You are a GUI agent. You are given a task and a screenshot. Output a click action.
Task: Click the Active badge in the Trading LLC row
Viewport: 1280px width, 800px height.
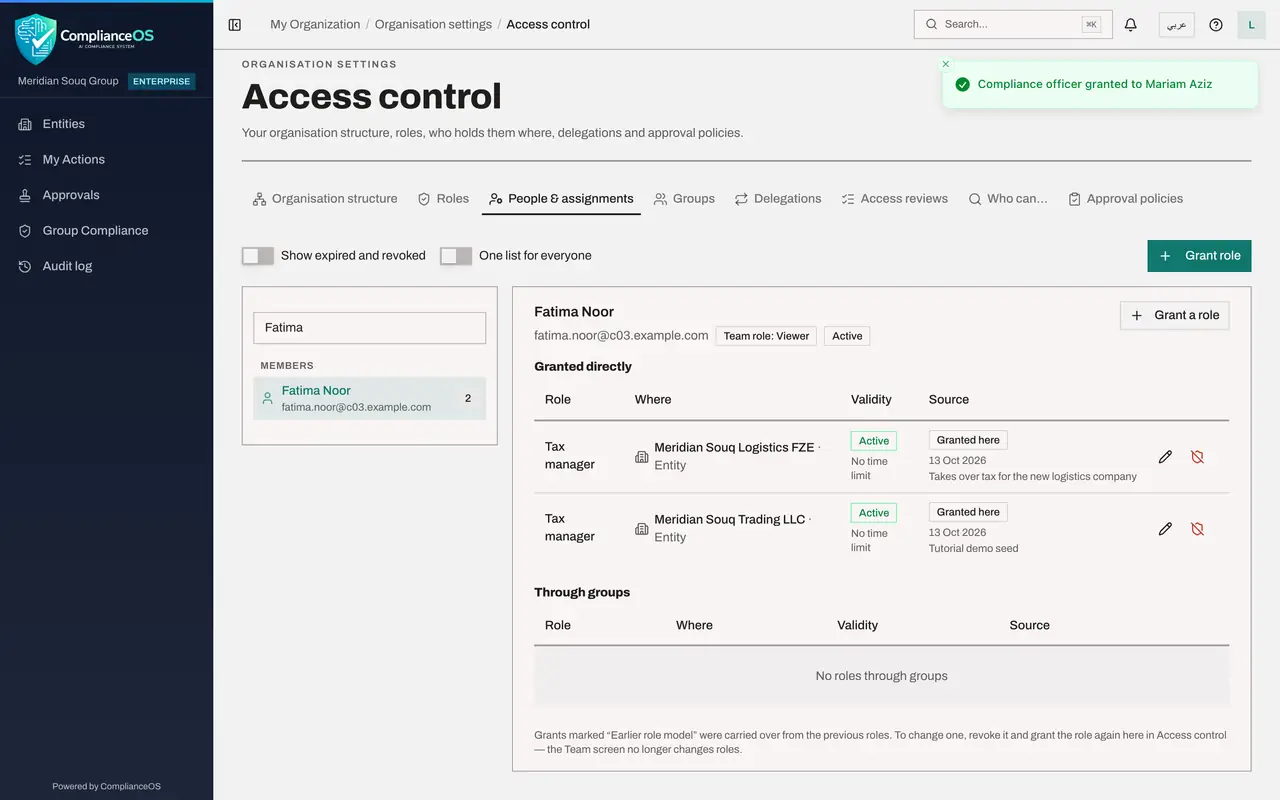pos(874,513)
